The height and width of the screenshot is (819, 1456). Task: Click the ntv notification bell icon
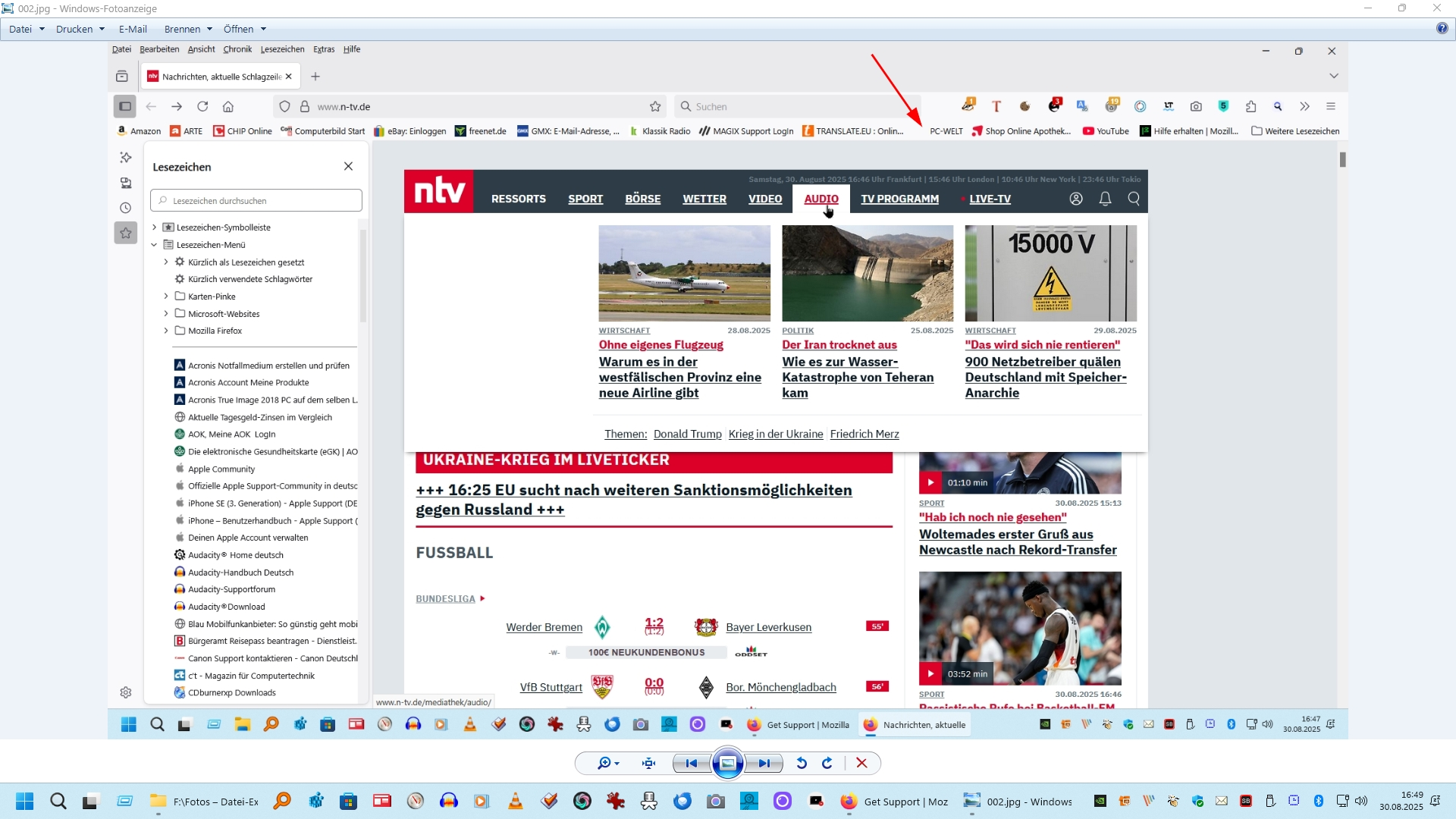[x=1106, y=199]
